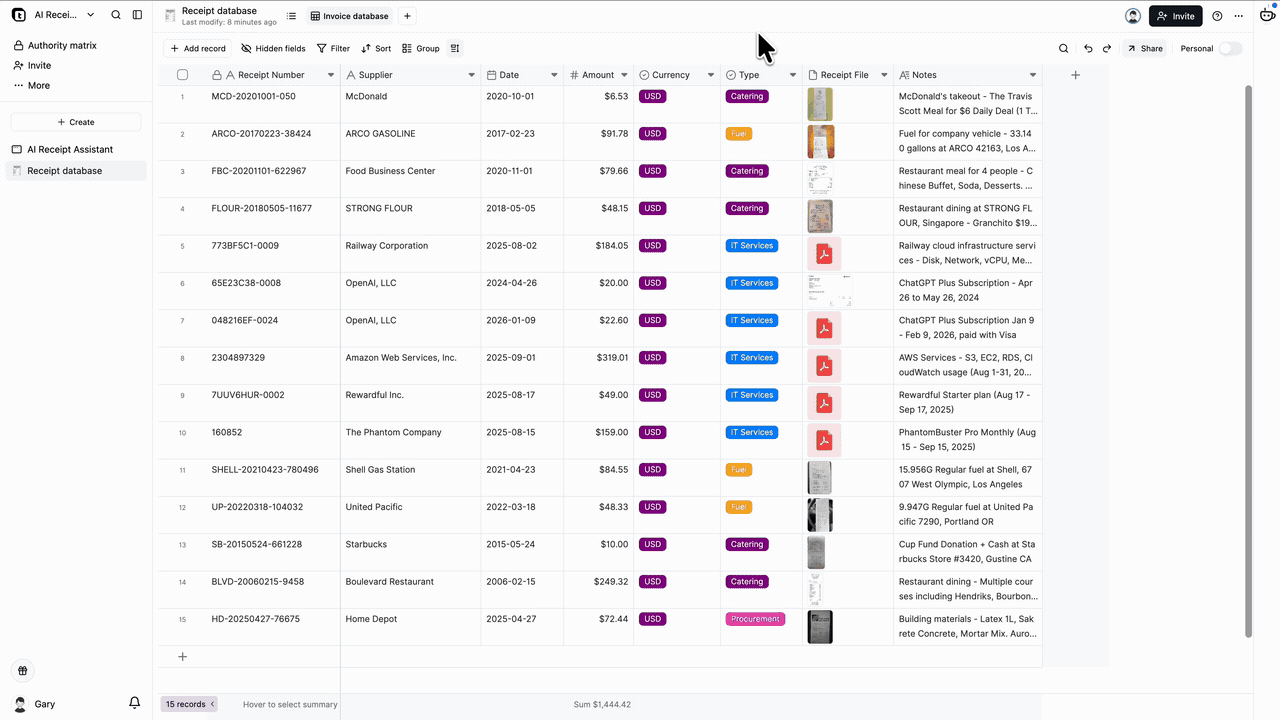Open the Group settings
This screenshot has height=720, width=1280.
[x=420, y=48]
